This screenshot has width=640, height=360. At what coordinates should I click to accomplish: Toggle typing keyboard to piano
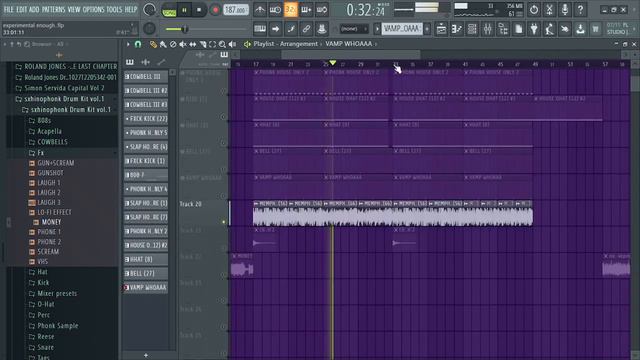pos(260,29)
